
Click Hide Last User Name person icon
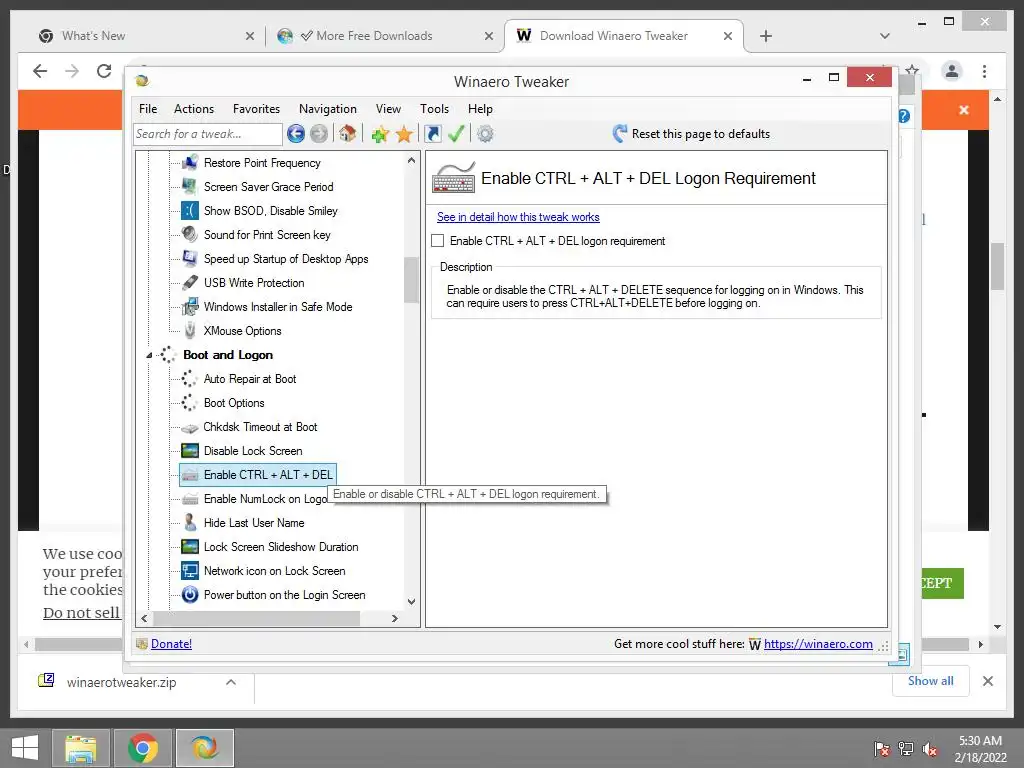pos(190,522)
